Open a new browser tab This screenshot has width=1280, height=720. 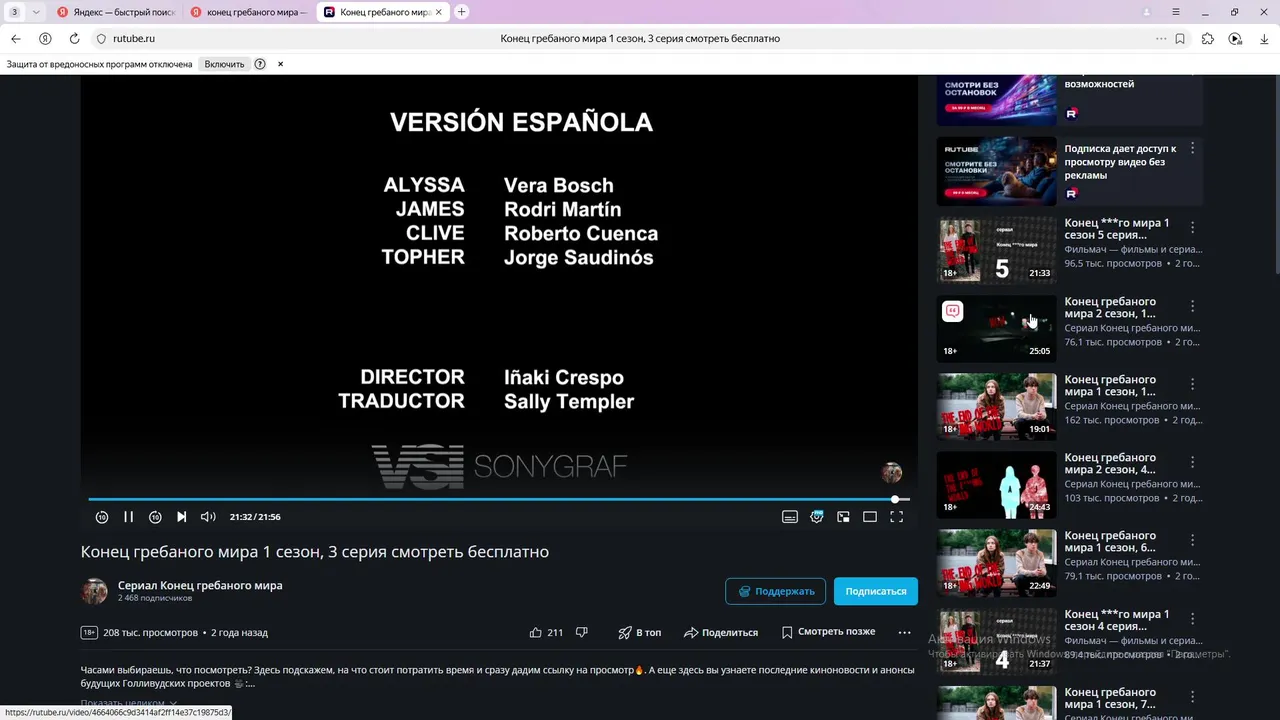(x=462, y=12)
